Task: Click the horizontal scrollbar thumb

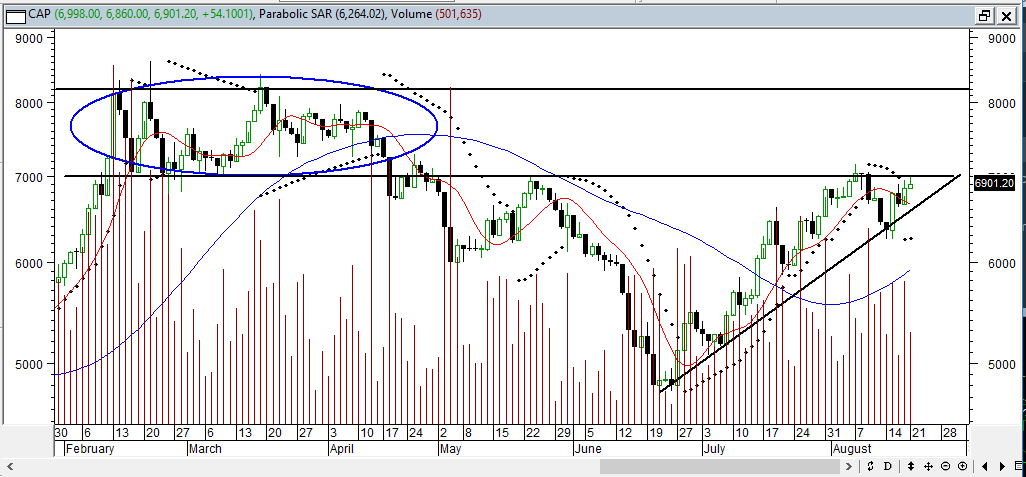Action: [x=720, y=467]
